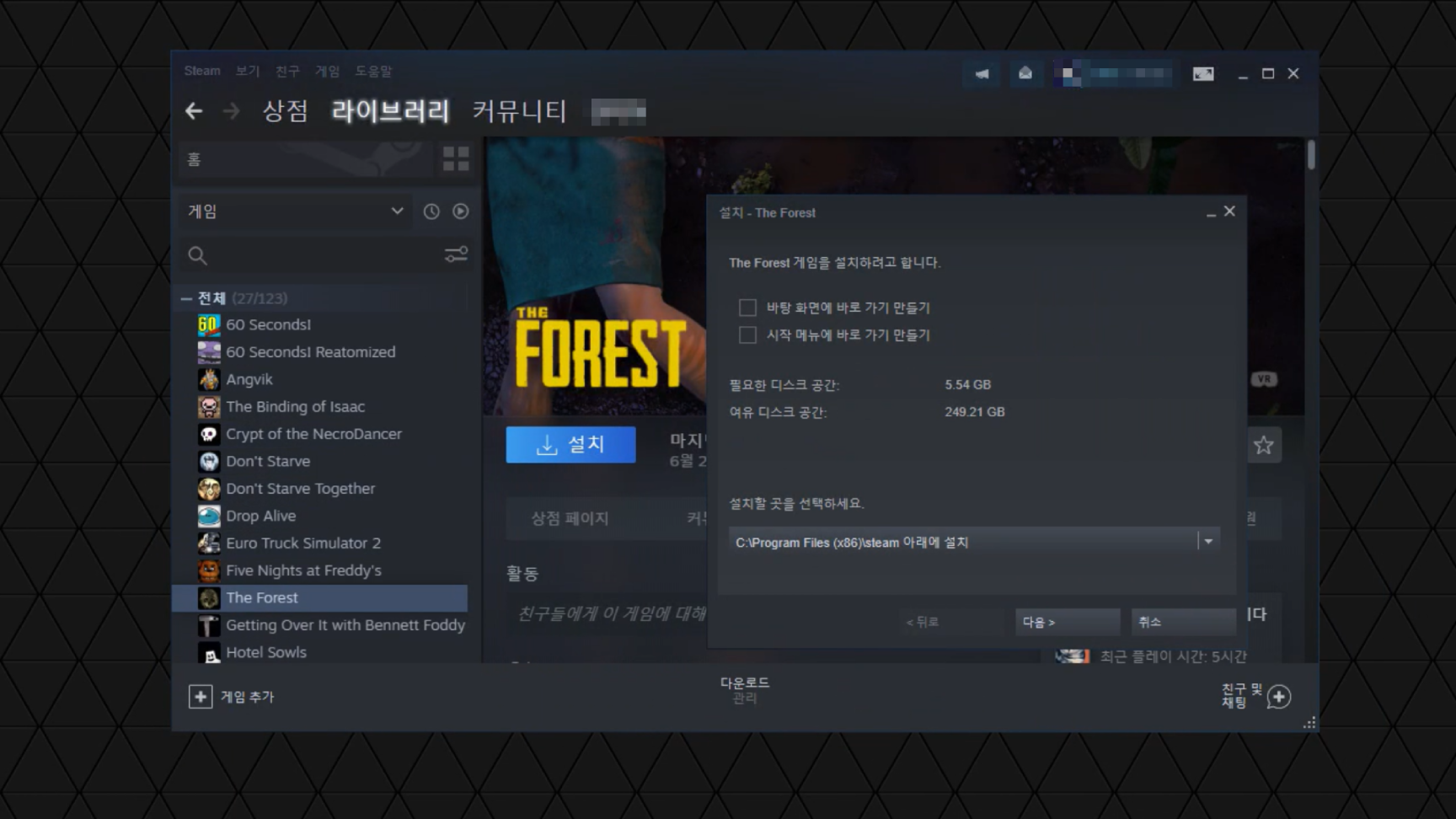Image resolution: width=1456 pixels, height=819 pixels.
Task: Open the 친구 menu
Action: (x=287, y=71)
